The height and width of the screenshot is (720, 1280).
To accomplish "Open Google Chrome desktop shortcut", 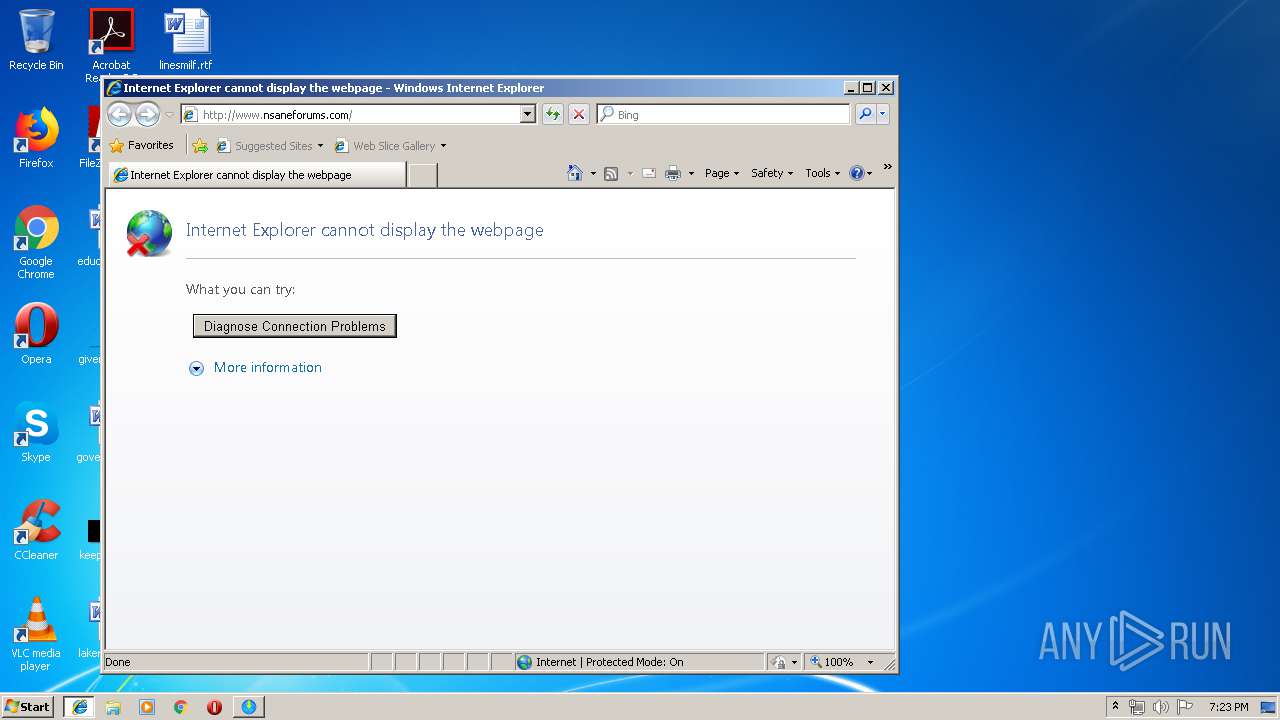I will pyautogui.click(x=36, y=243).
